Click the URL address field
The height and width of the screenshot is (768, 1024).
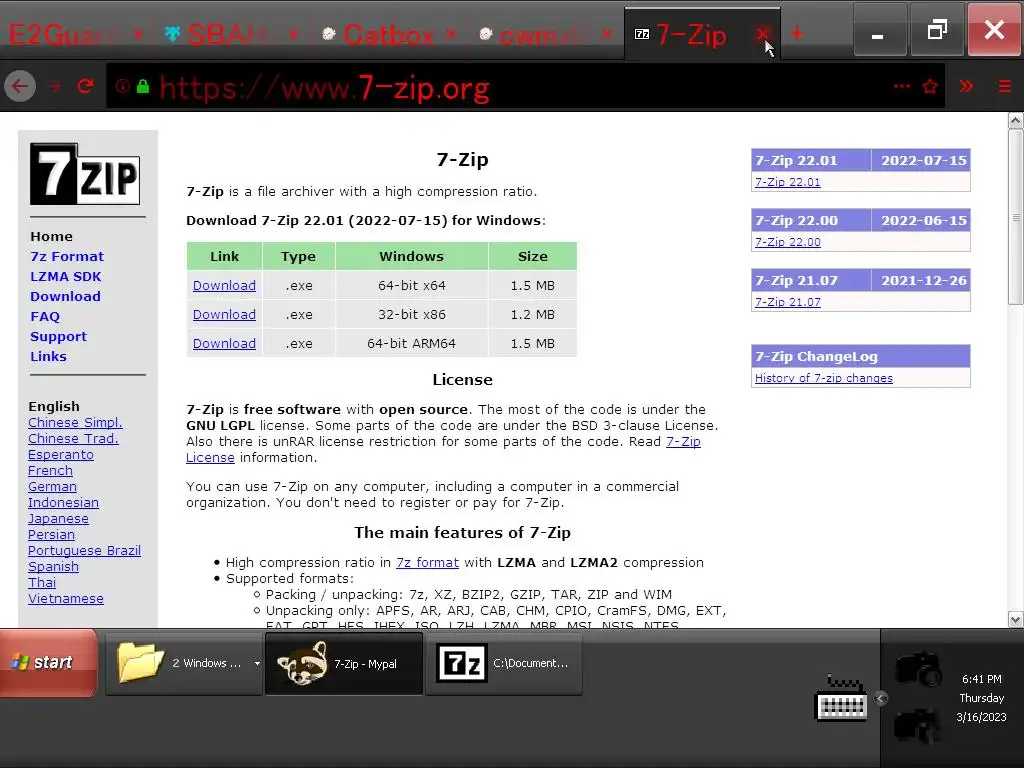click(x=522, y=86)
